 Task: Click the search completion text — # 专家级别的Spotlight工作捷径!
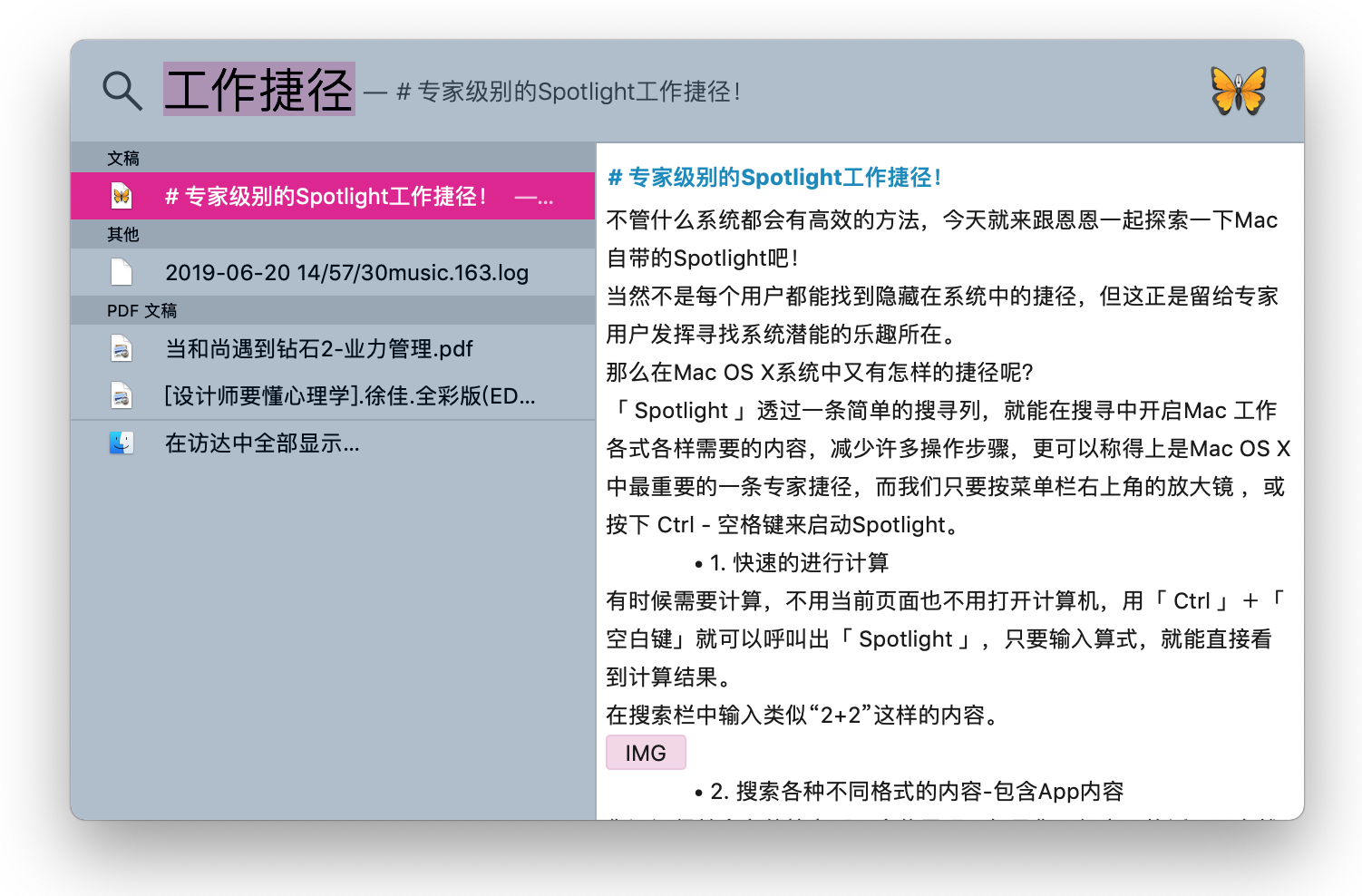click(553, 92)
